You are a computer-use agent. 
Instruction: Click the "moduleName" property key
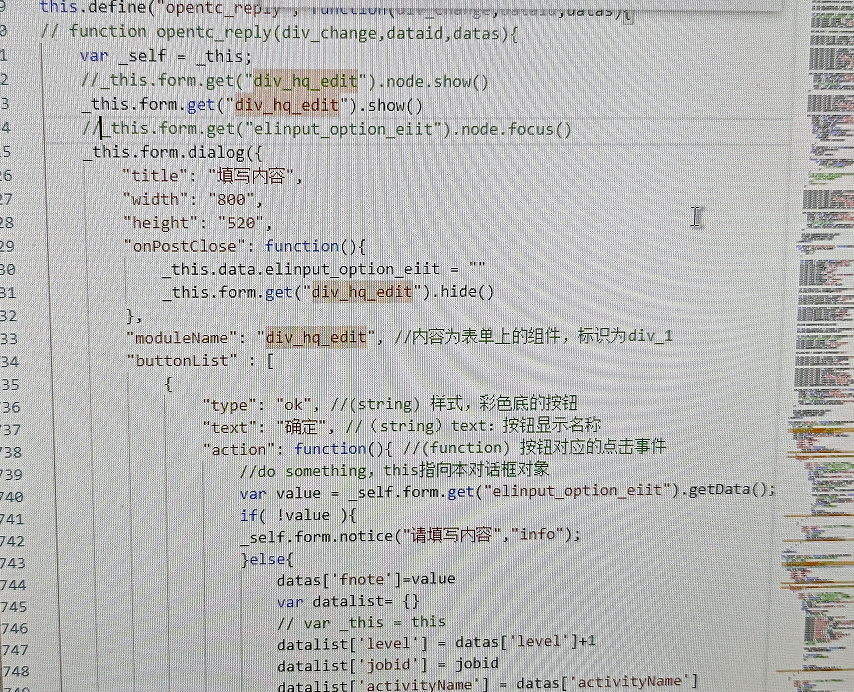pos(185,338)
